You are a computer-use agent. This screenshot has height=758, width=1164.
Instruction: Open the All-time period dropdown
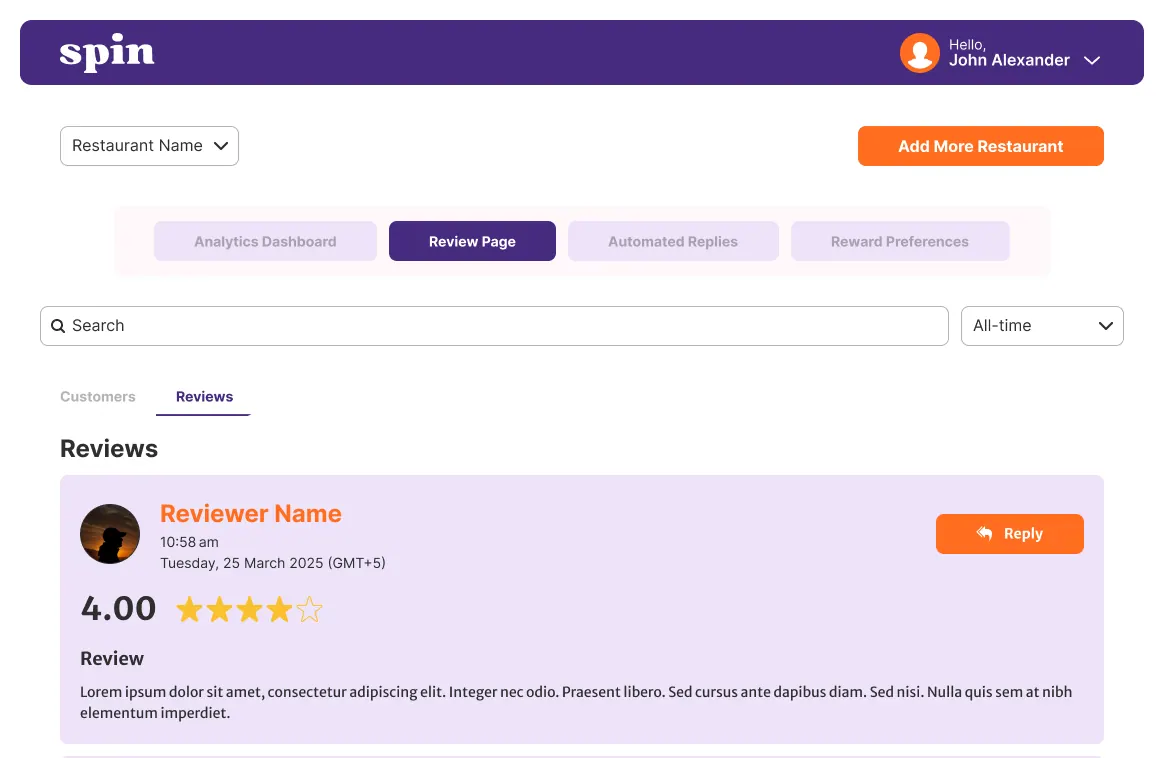coord(1042,326)
